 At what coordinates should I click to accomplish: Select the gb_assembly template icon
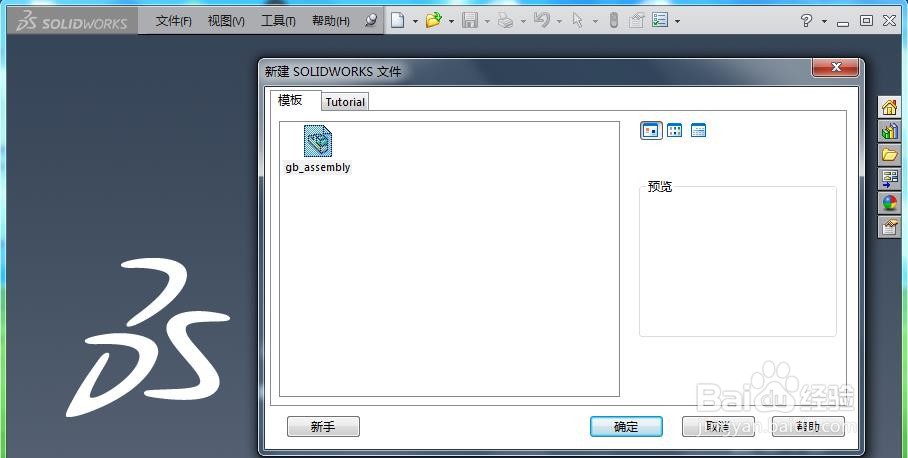(318, 141)
